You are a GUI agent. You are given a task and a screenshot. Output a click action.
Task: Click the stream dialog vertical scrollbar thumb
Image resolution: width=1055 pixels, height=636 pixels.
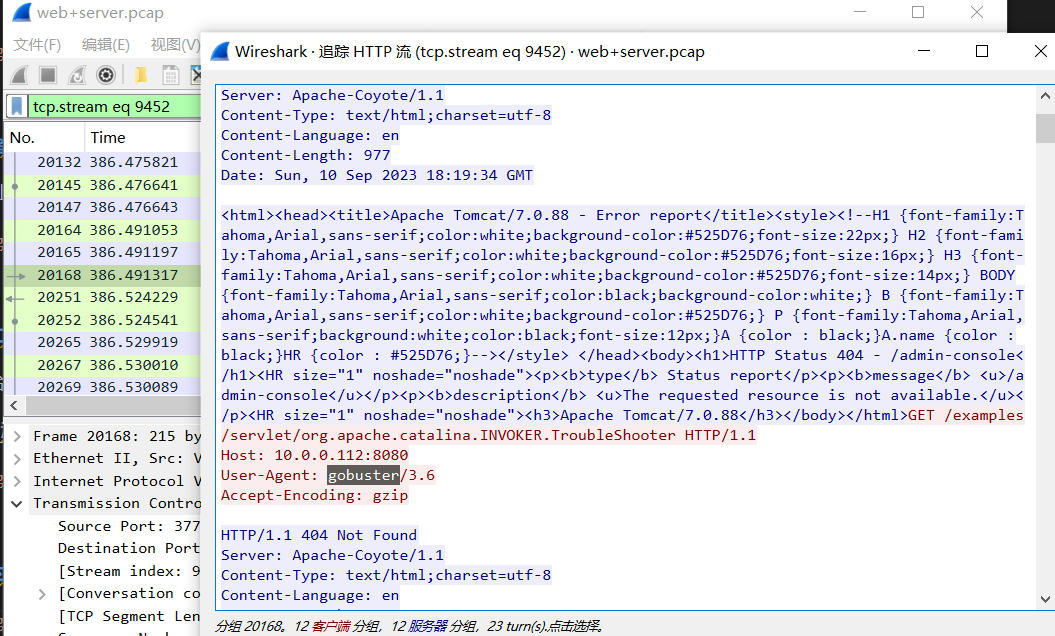tap(1044, 130)
